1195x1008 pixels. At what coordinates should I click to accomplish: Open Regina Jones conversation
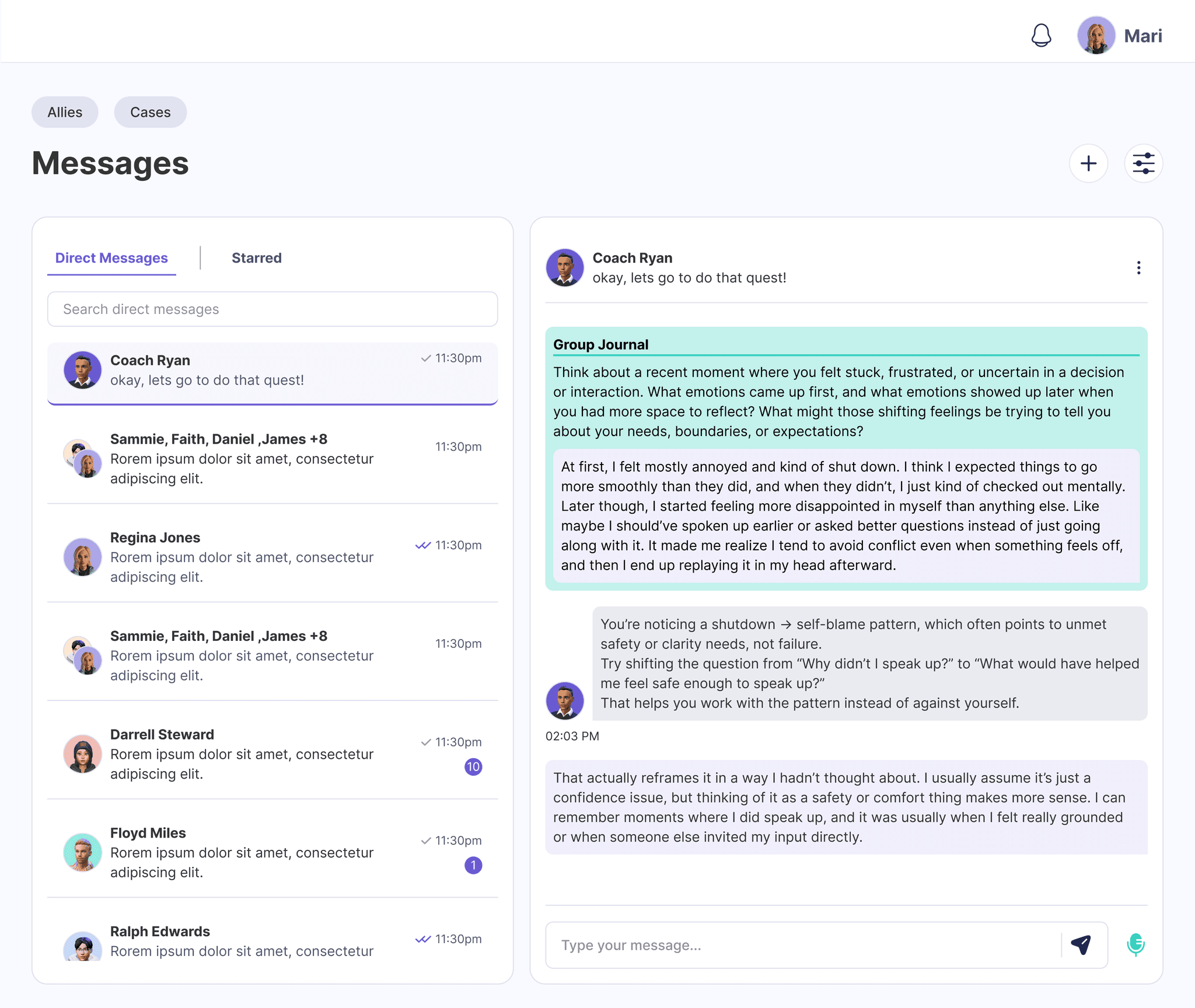pyautogui.click(x=272, y=557)
